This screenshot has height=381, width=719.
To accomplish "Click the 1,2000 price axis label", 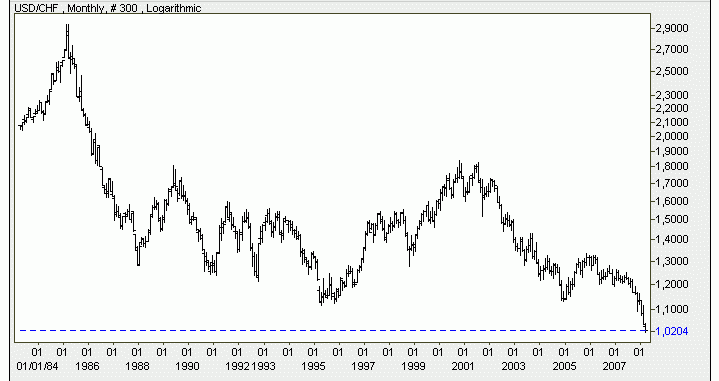I will [672, 285].
